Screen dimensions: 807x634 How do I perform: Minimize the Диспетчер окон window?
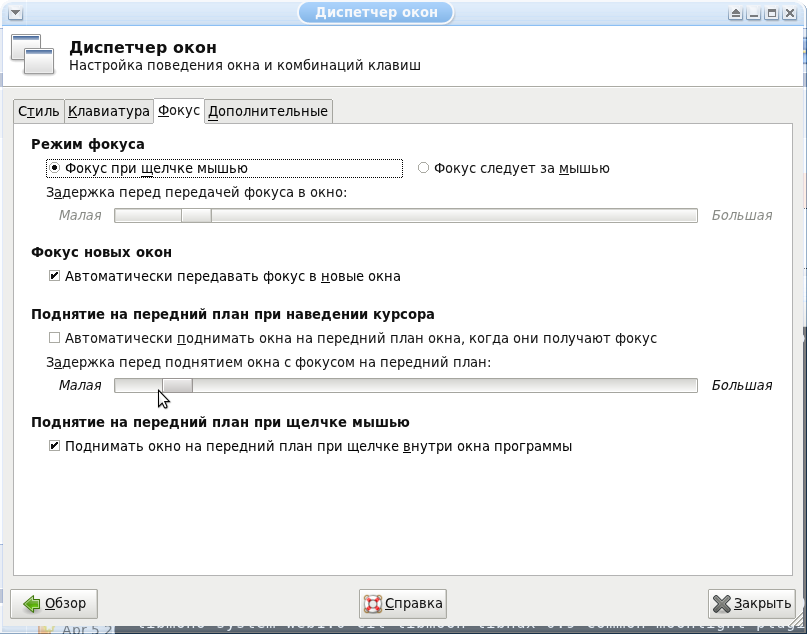pyautogui.click(x=755, y=13)
